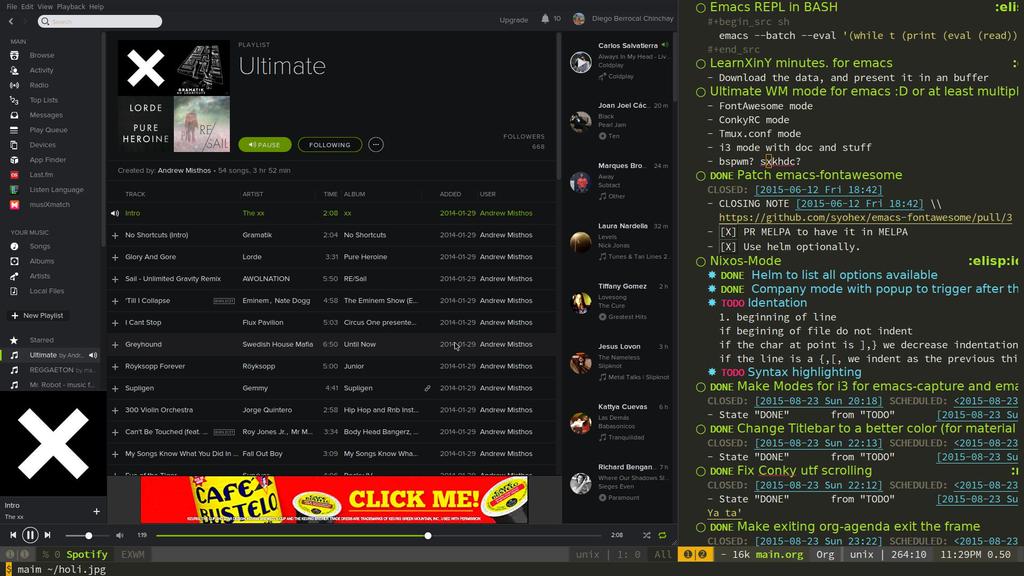The height and width of the screenshot is (576, 1024).
Task: Go back with the navigation arrow
Action: pyautogui.click(x=11, y=22)
